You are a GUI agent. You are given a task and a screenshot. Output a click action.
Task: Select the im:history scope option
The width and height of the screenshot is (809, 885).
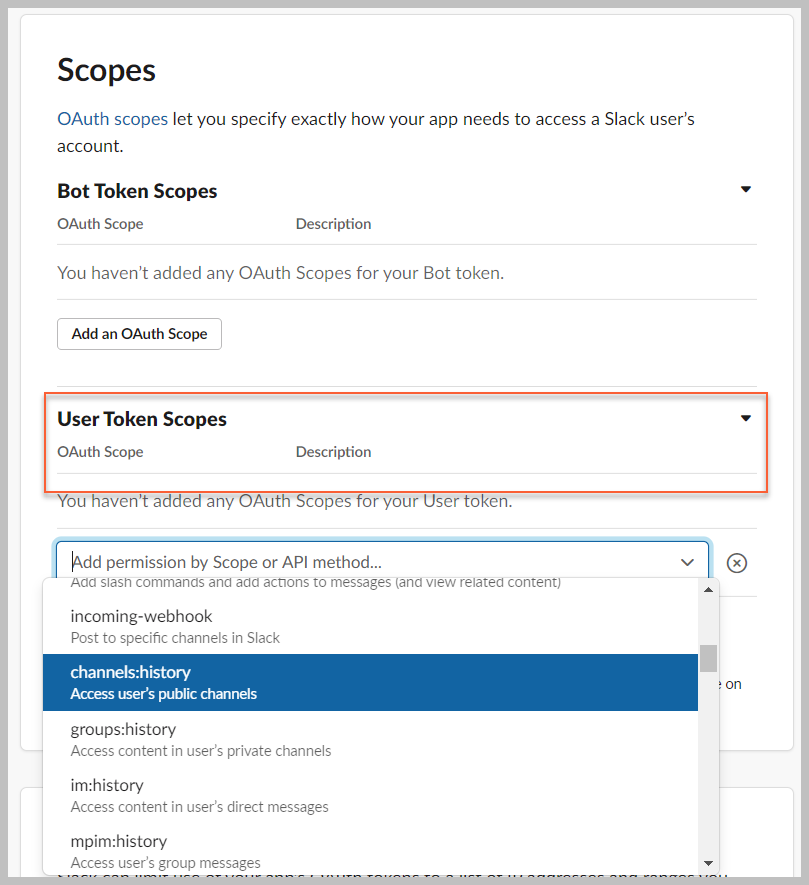370,795
